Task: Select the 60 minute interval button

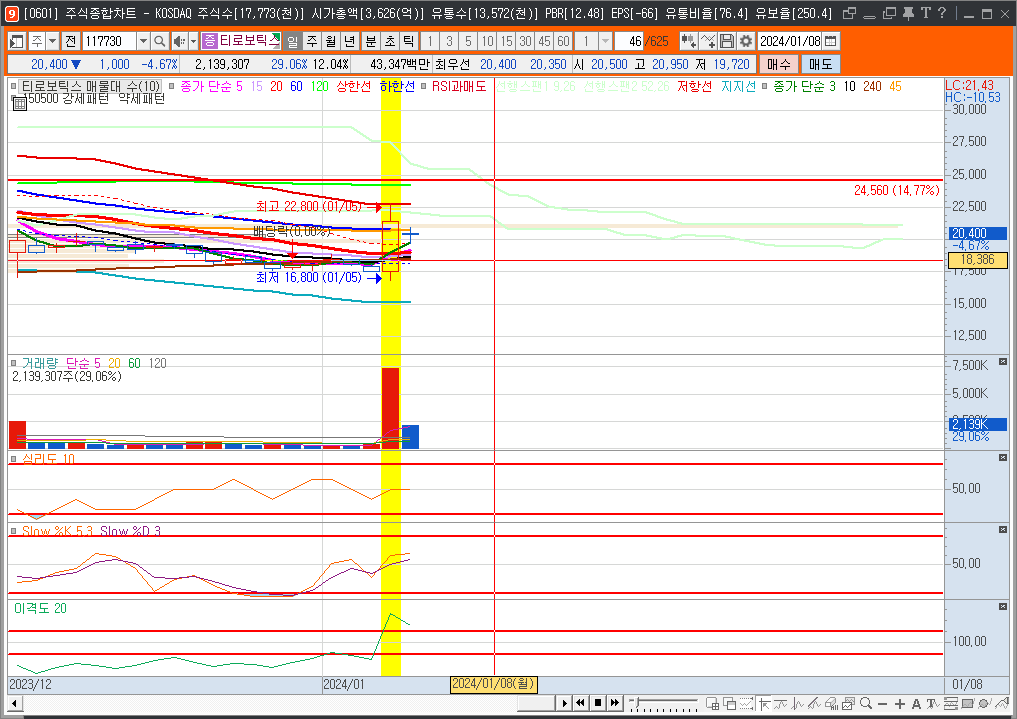Action: click(x=563, y=41)
